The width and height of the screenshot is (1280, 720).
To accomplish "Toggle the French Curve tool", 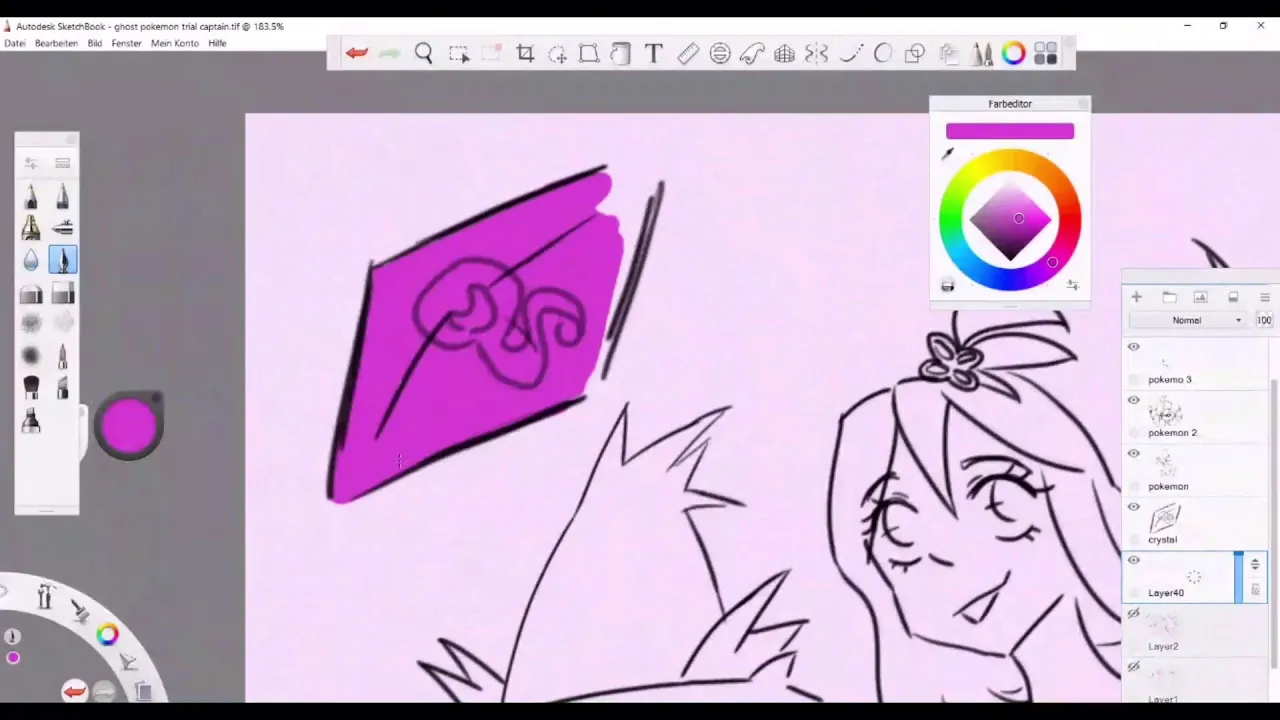I will tap(752, 54).
